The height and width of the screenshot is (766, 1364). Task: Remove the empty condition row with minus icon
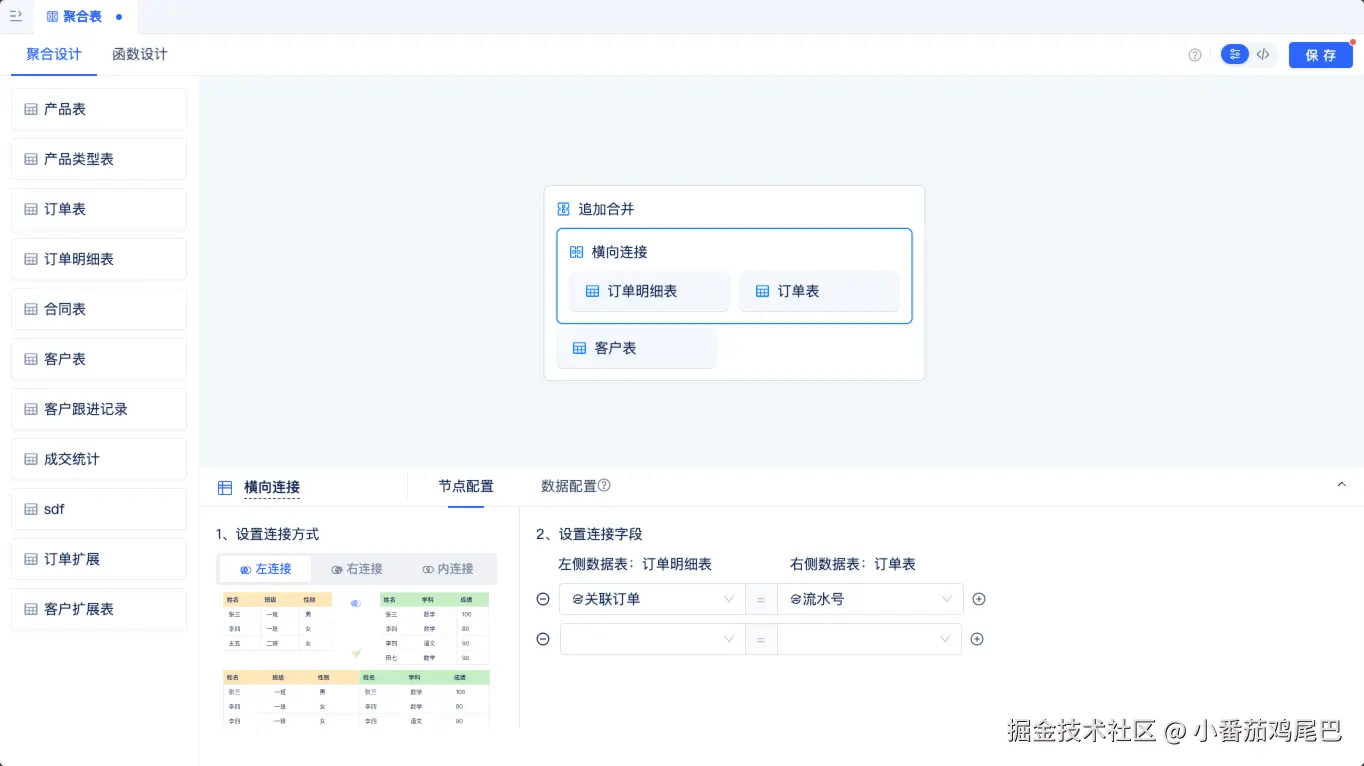coord(543,638)
